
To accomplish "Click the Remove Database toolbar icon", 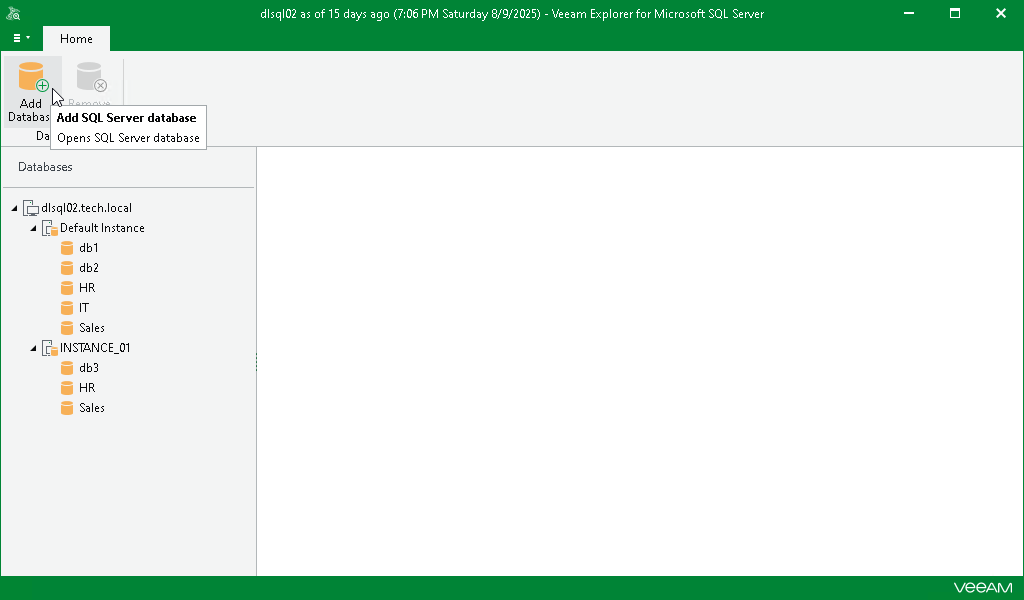I will [x=89, y=78].
